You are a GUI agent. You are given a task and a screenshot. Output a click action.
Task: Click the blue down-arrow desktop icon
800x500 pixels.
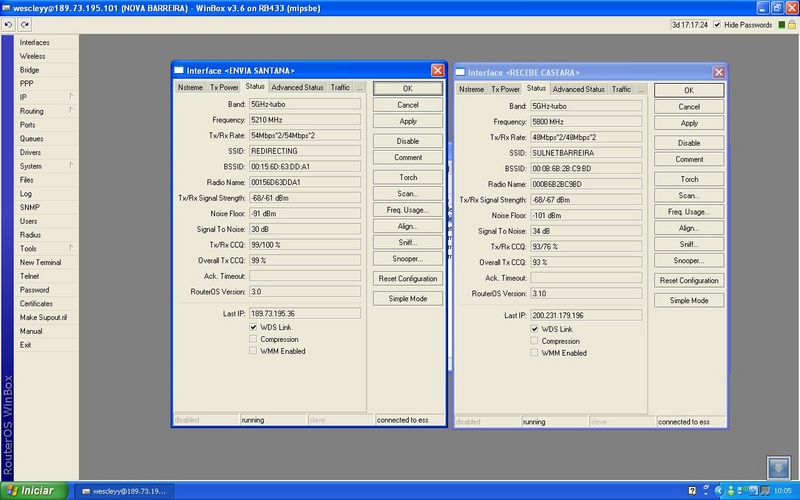pyautogui.click(x=779, y=468)
